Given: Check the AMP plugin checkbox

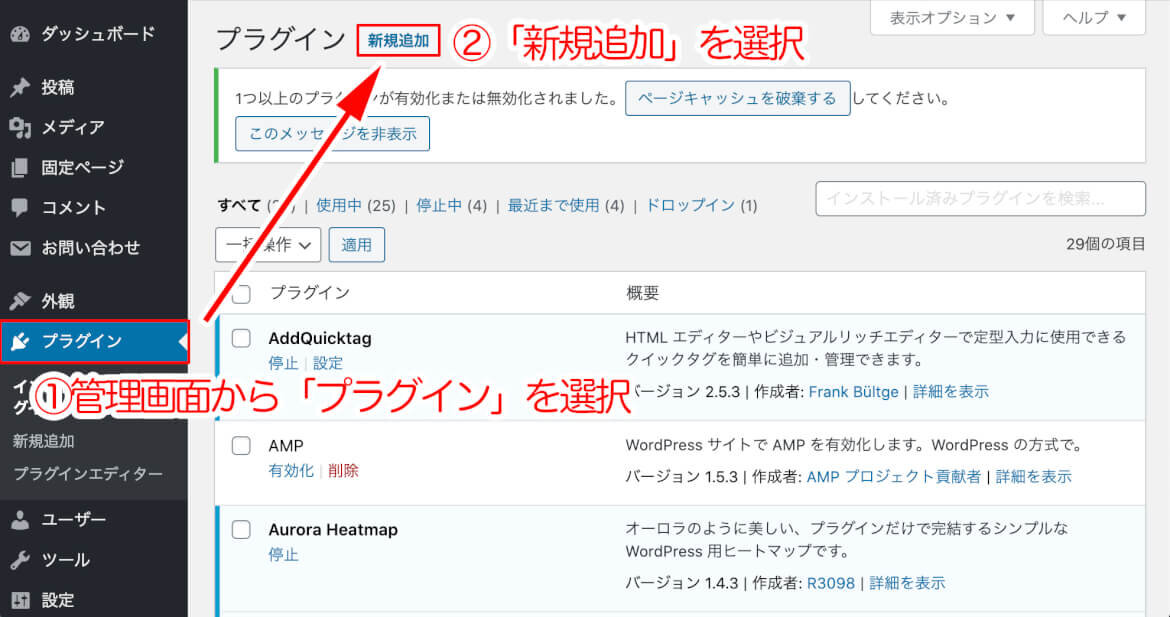Looking at the screenshot, I should (x=241, y=445).
